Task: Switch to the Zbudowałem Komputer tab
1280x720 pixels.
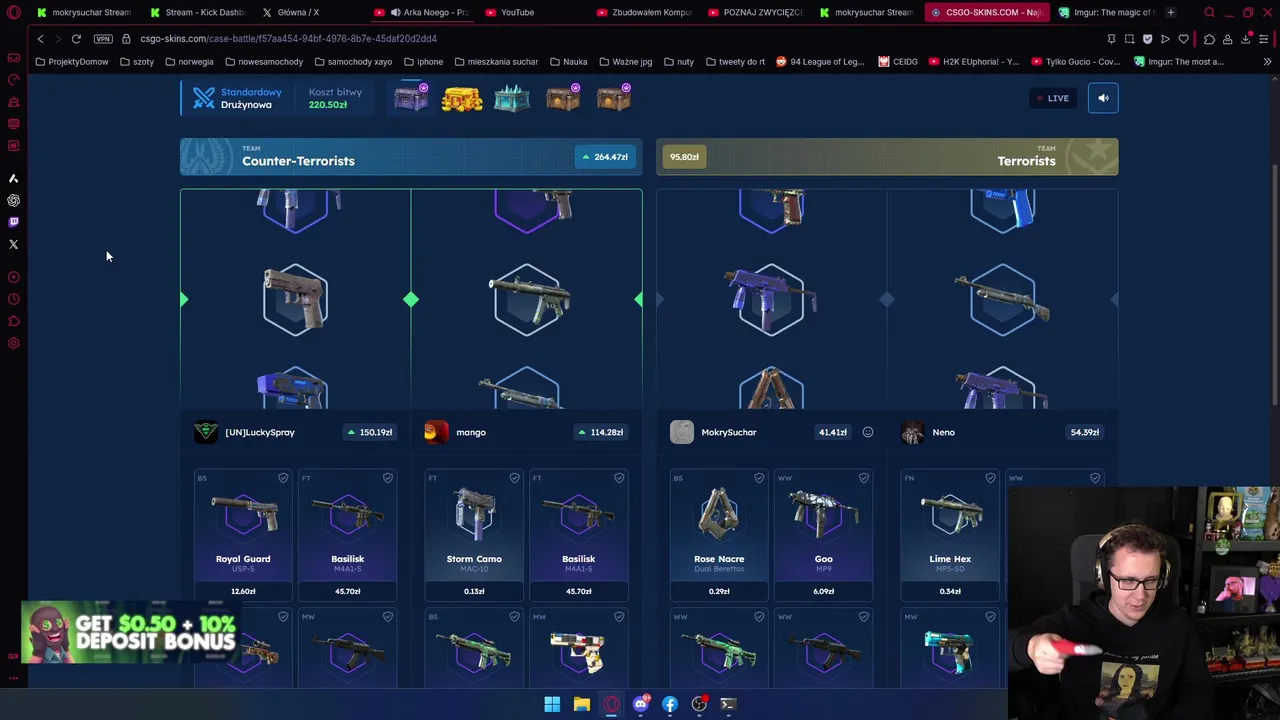Action: point(646,12)
